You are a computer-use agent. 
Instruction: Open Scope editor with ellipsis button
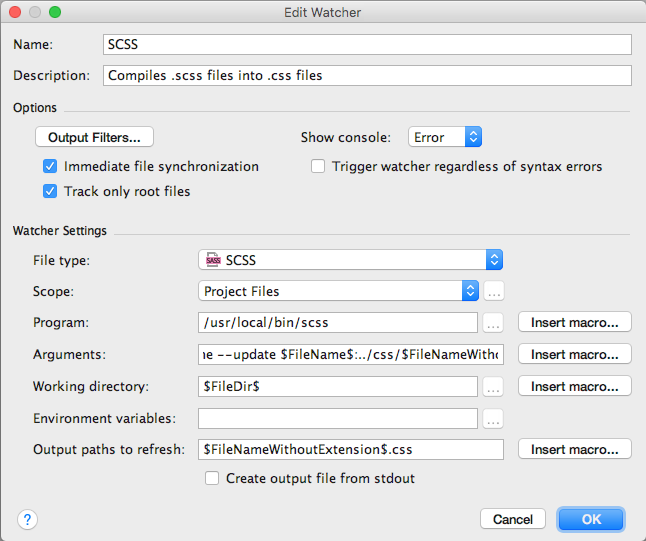pos(494,291)
